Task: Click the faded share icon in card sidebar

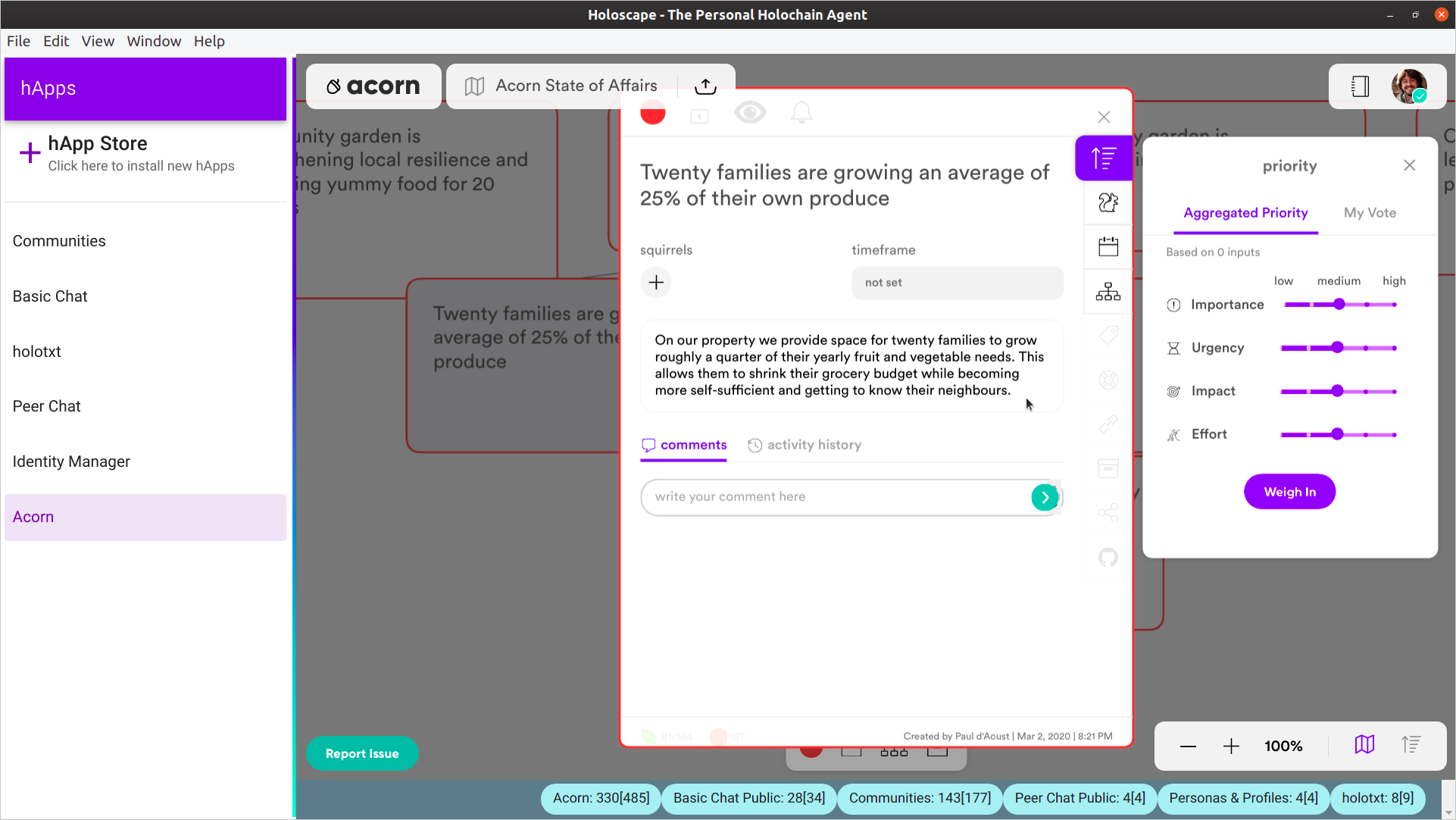Action: tap(1108, 513)
